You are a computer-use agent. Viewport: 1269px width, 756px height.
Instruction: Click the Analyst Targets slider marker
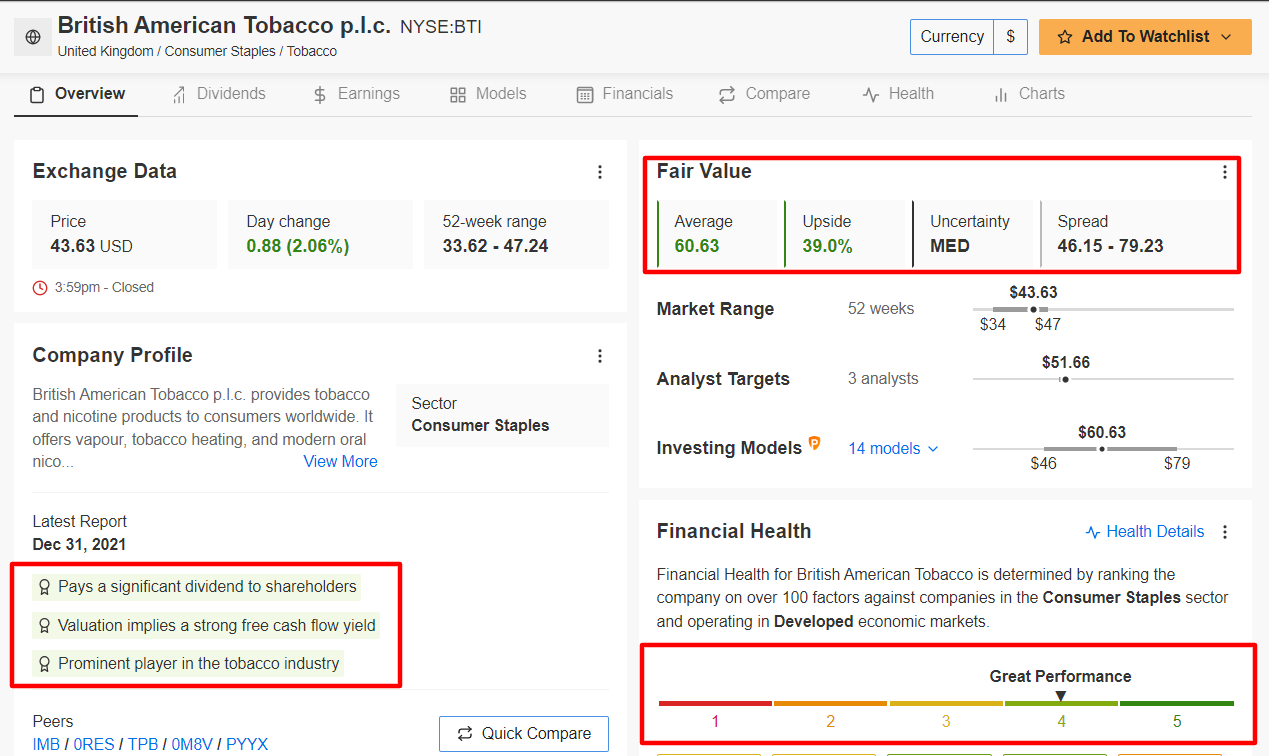click(x=1064, y=380)
